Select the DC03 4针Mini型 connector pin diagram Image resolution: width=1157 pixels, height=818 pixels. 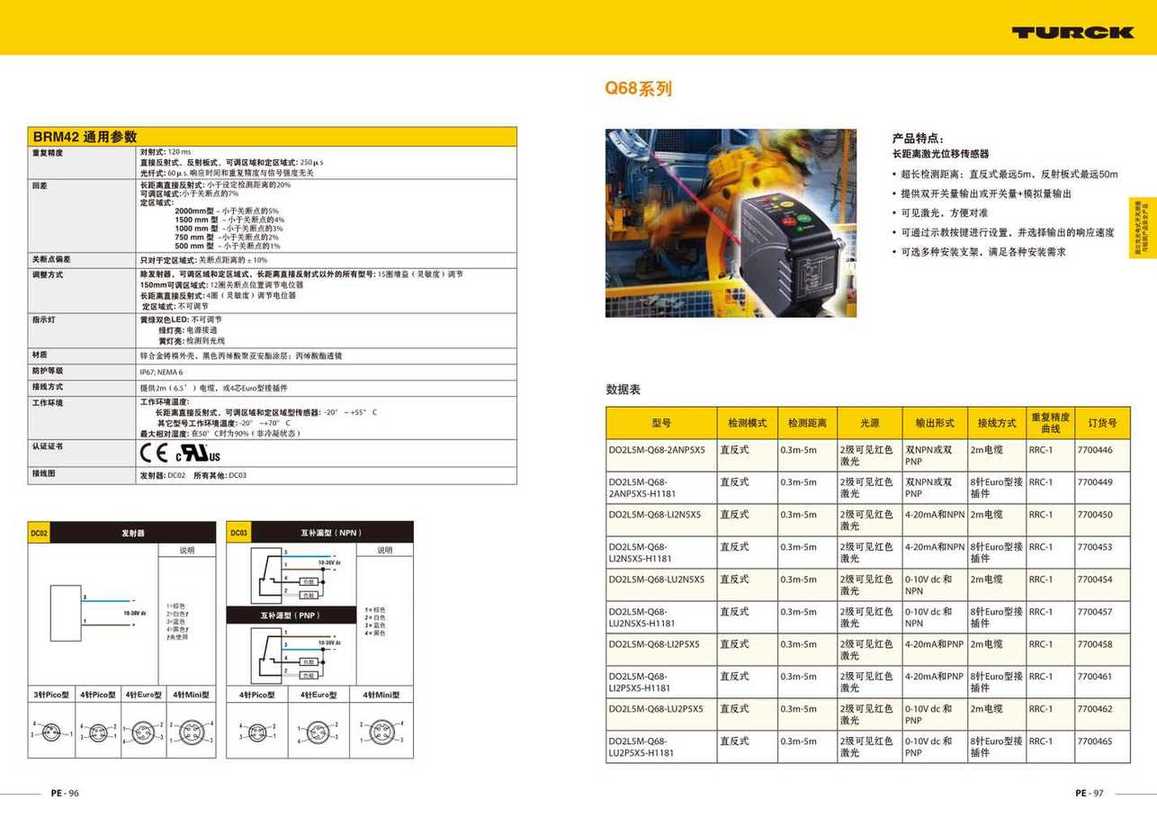coord(381,732)
